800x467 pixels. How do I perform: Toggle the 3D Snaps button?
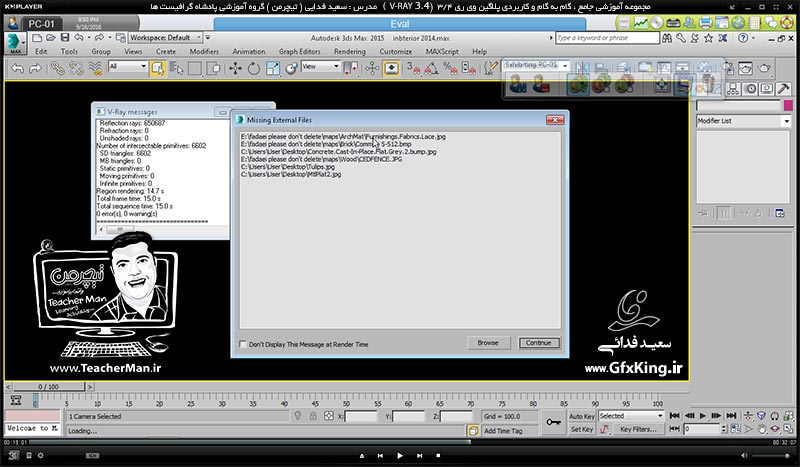coord(413,68)
